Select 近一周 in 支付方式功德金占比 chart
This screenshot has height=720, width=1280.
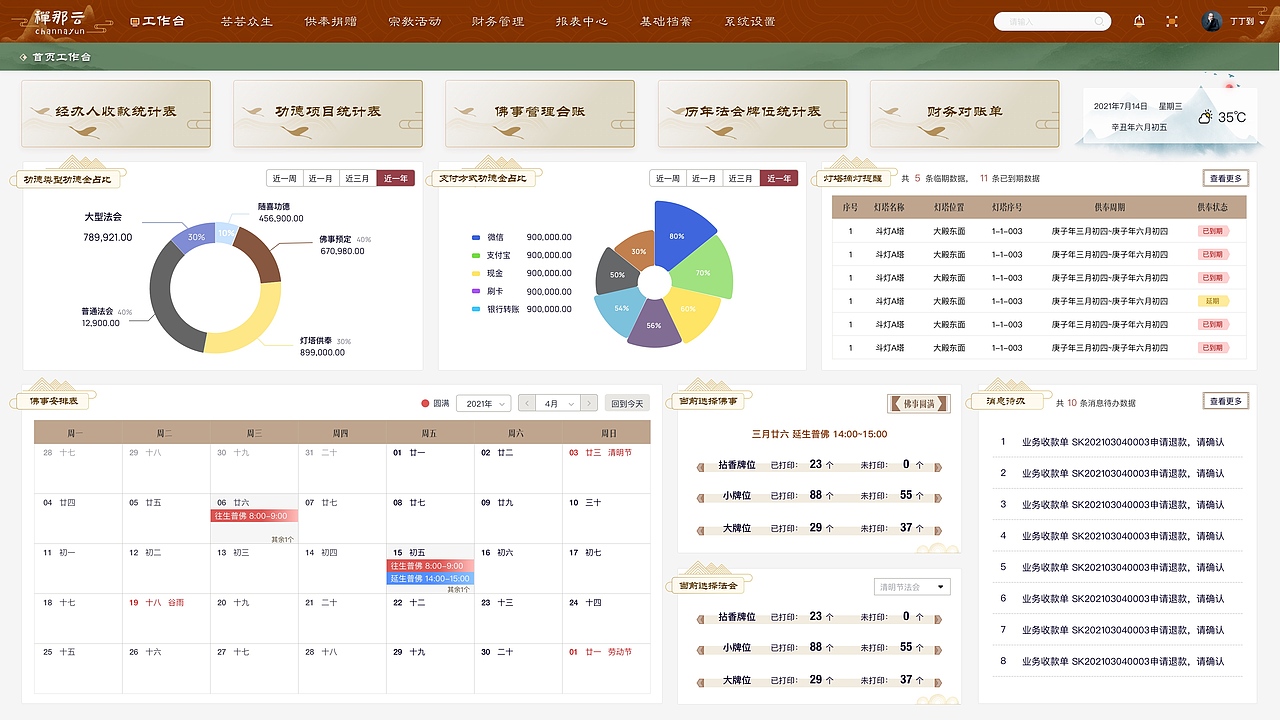pos(668,178)
